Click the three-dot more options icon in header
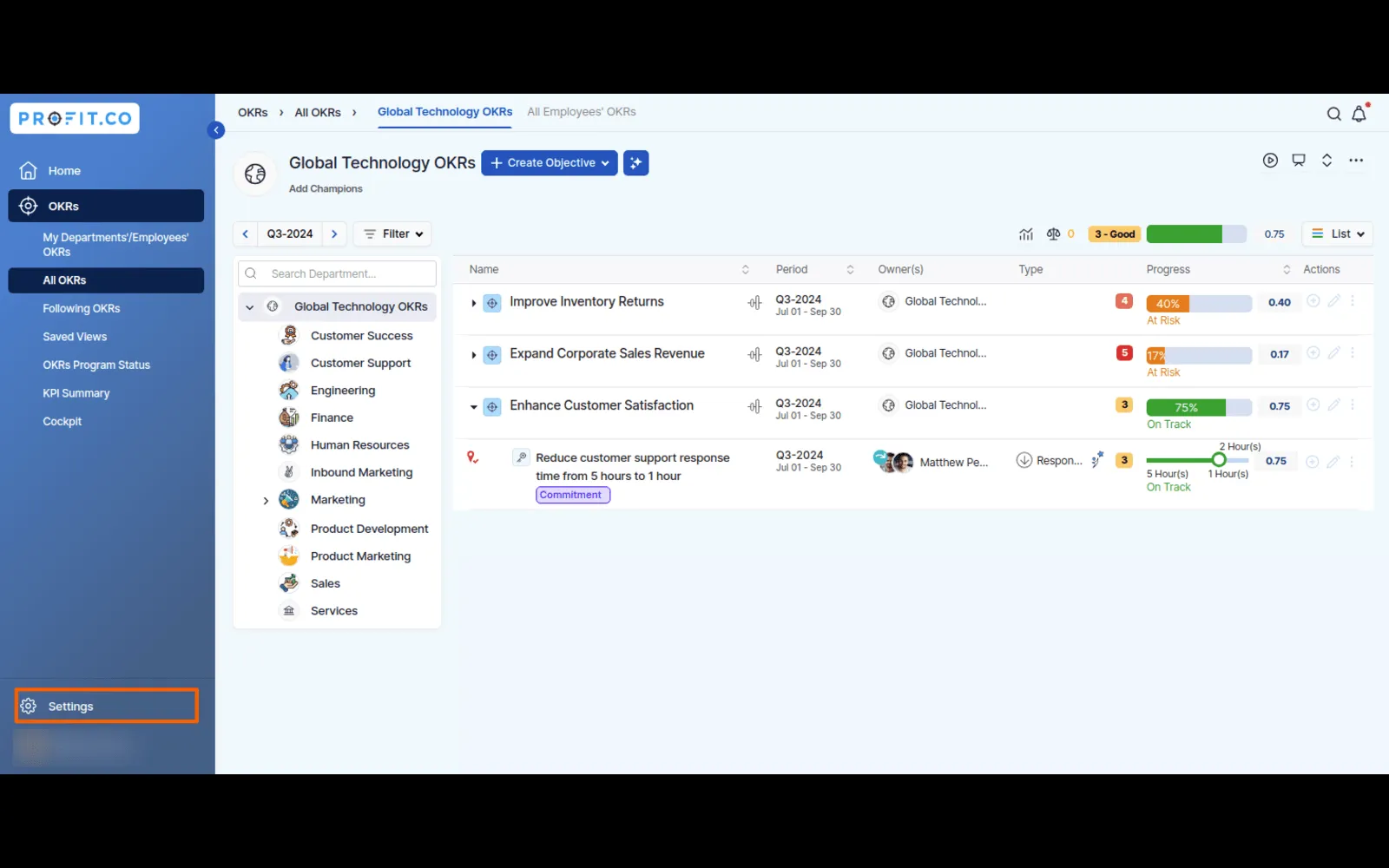 [x=1355, y=161]
